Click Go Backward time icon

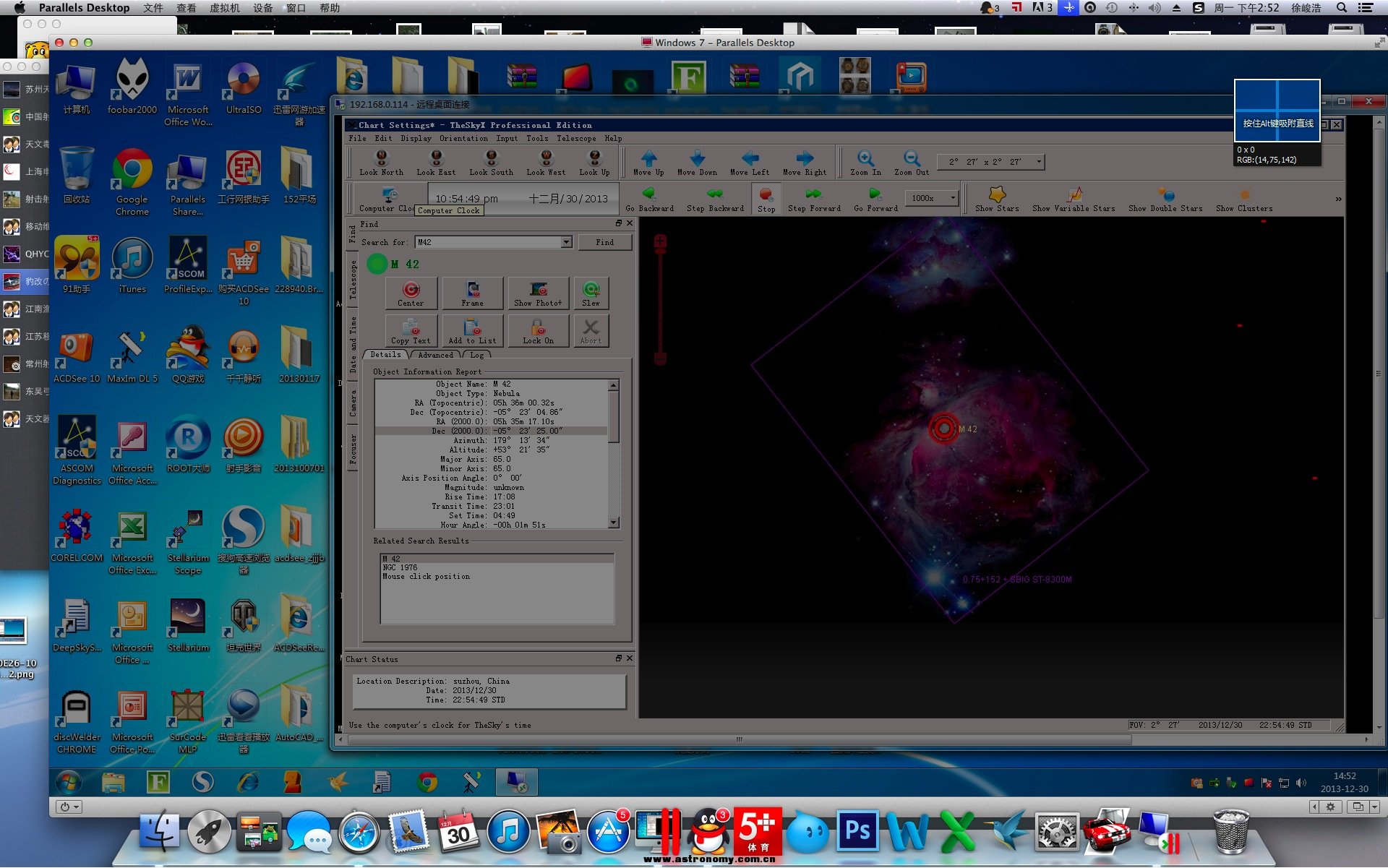click(649, 199)
